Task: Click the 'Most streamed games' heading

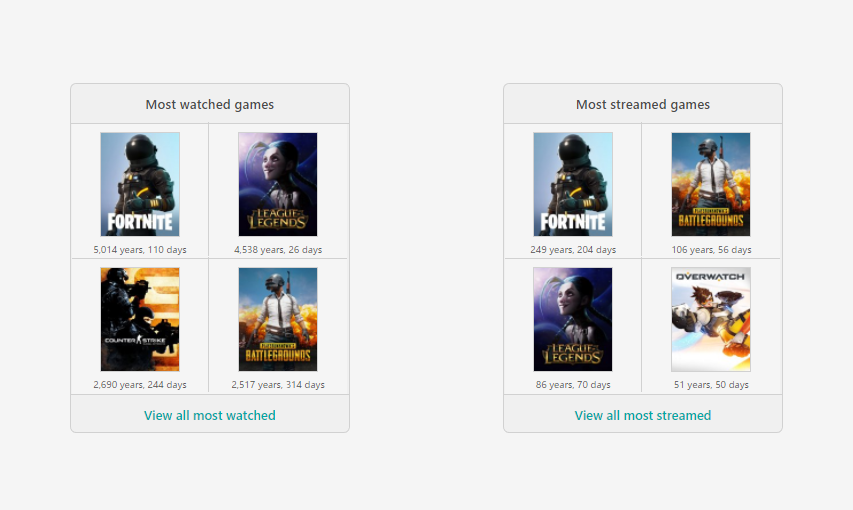Action: (642, 105)
